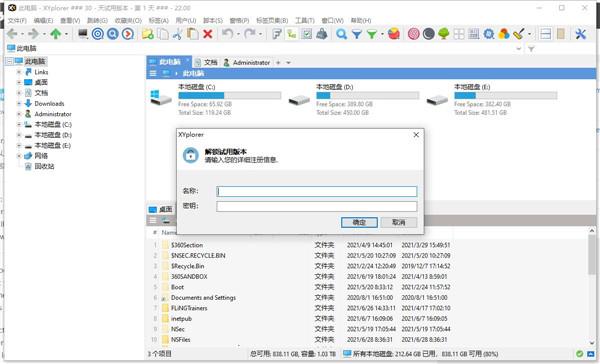This screenshot has height=364, width=600.
Task: Open the 编辑(E) menu
Action: pos(43,20)
